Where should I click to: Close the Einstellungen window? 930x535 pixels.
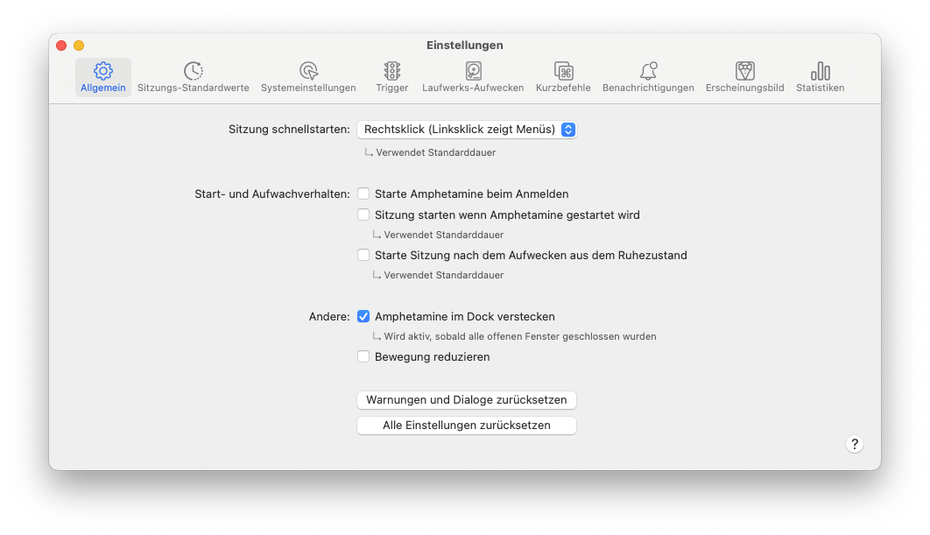pos(61,46)
